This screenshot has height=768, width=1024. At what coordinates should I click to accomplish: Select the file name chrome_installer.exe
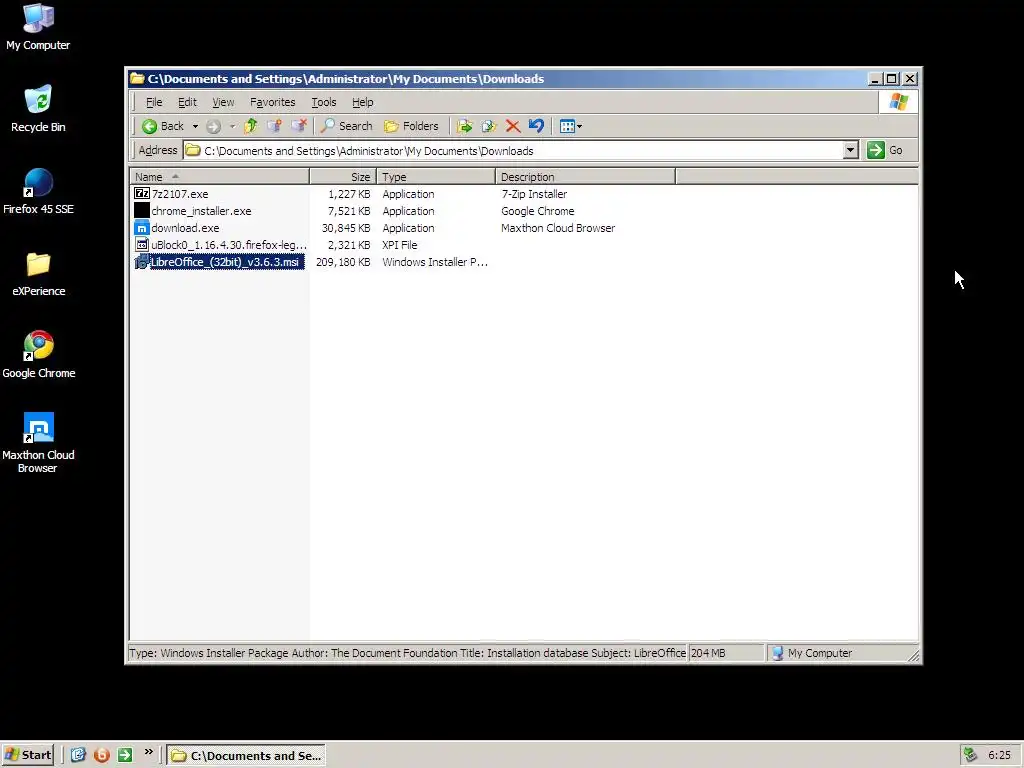point(201,211)
